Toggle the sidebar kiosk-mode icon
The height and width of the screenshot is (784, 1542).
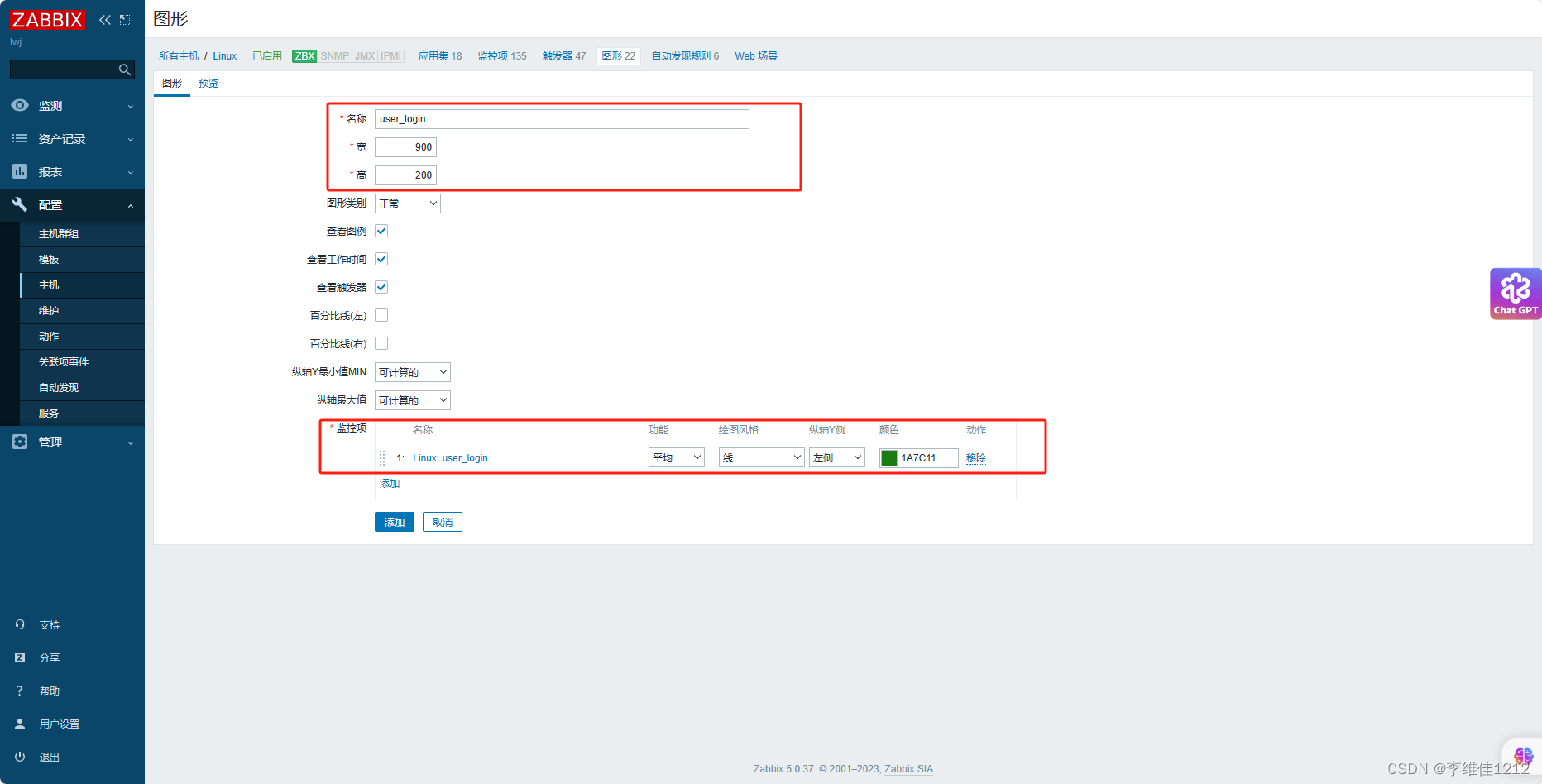[x=125, y=20]
